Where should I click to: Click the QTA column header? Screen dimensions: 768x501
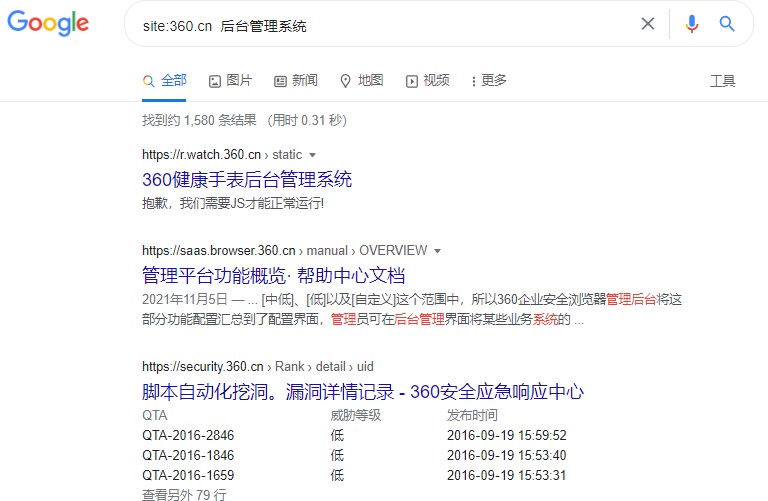(x=155, y=415)
